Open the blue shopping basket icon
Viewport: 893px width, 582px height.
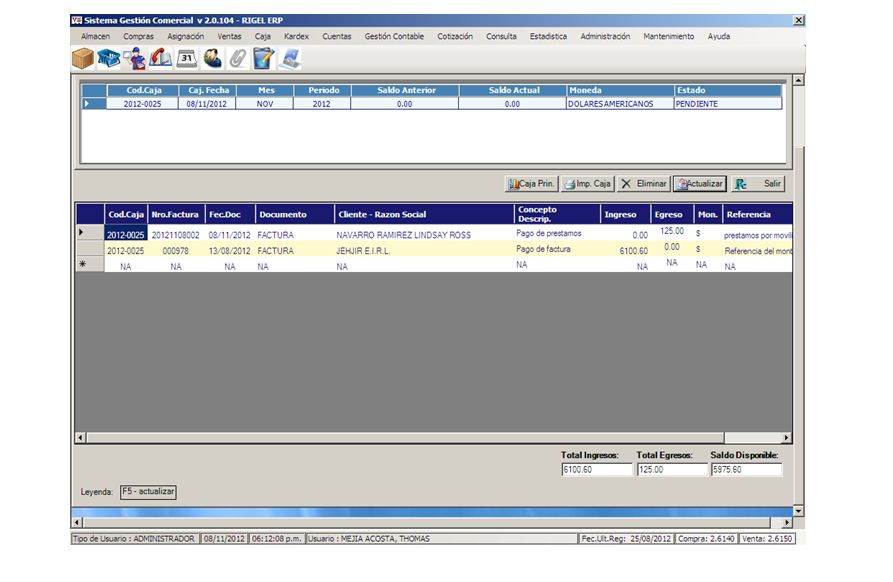point(109,59)
